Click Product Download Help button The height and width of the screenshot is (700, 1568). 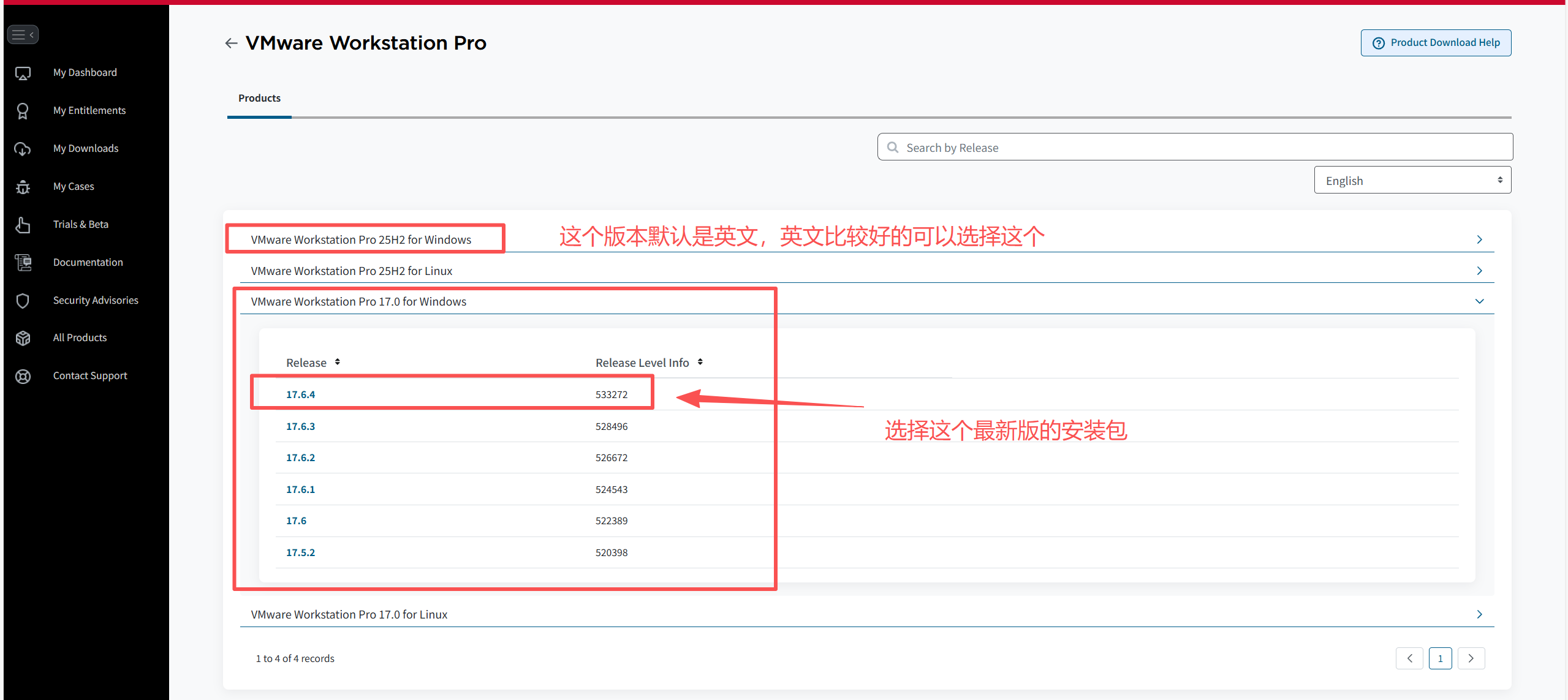(1436, 43)
